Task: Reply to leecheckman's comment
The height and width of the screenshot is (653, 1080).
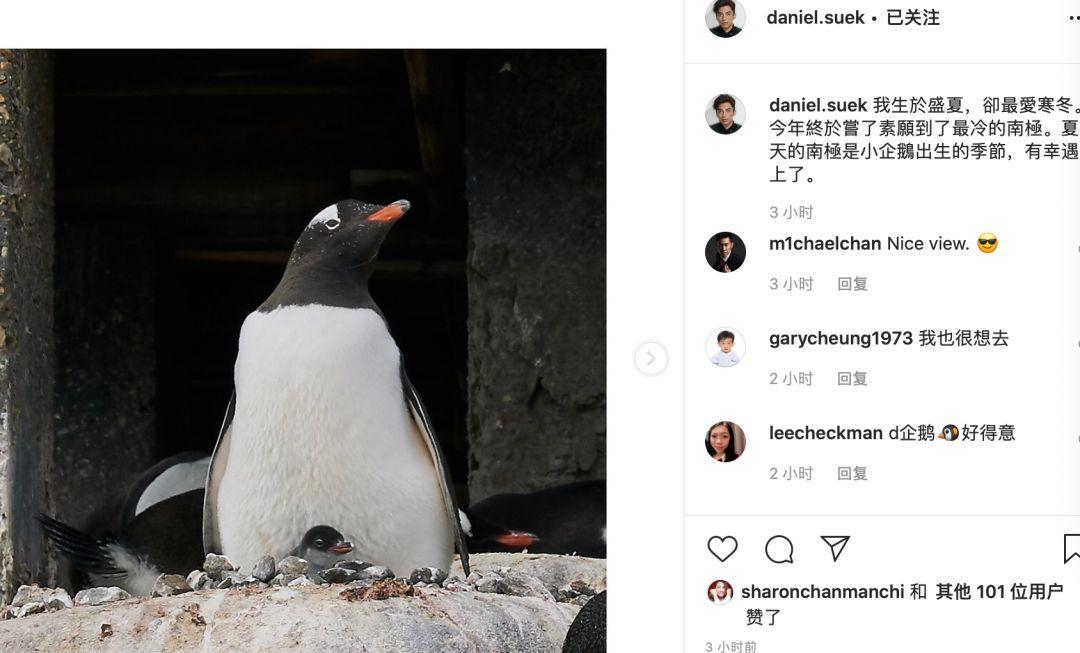Action: [x=852, y=473]
